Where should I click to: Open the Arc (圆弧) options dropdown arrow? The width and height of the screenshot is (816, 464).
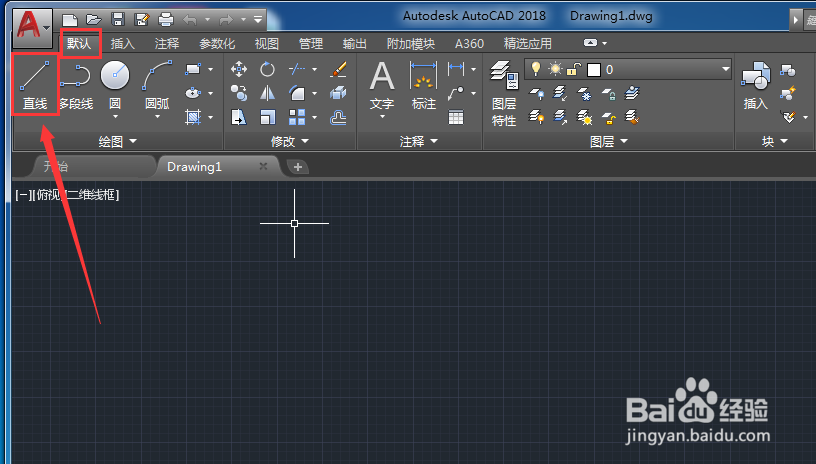point(157,117)
